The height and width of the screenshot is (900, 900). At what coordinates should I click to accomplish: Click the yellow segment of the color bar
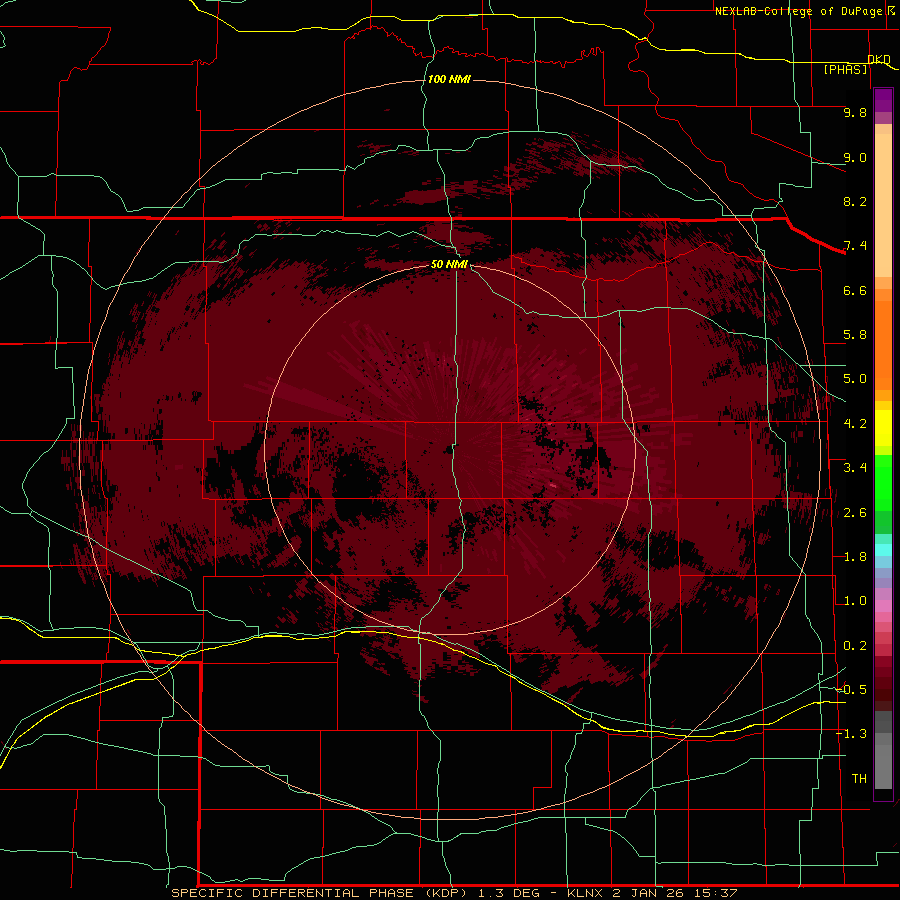tap(883, 427)
